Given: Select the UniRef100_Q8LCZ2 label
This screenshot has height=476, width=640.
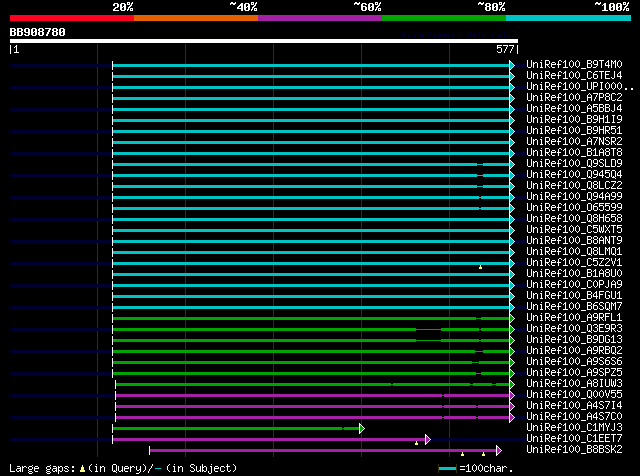Looking at the screenshot, I should [574, 186].
